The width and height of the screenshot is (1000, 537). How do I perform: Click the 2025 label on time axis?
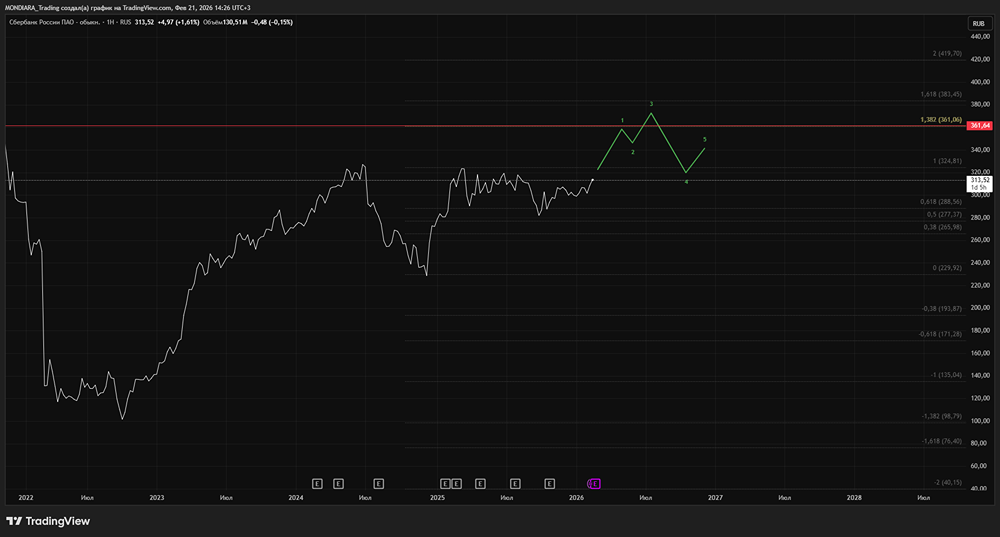coord(438,497)
